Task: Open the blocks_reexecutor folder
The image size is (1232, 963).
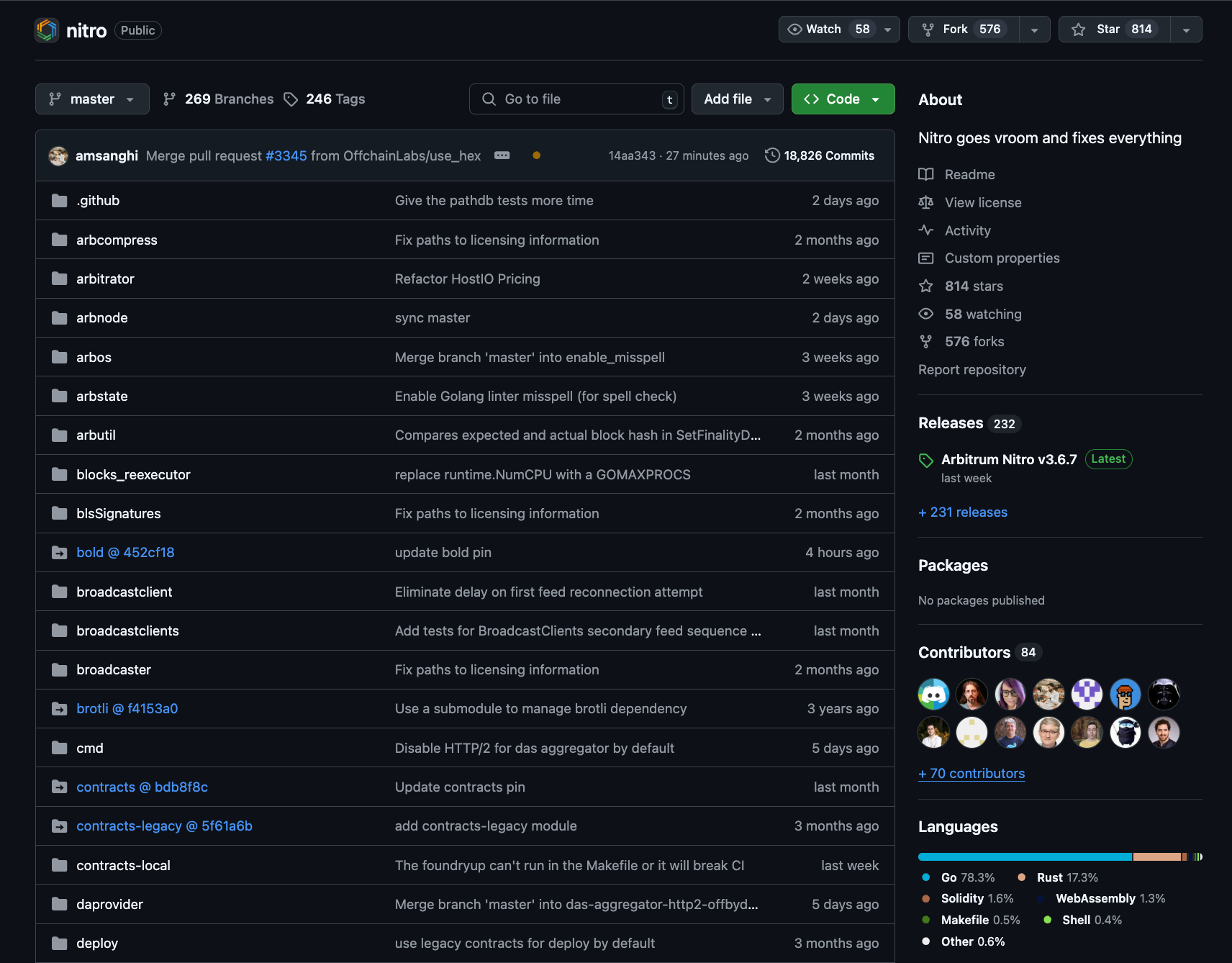Action: click(x=134, y=475)
